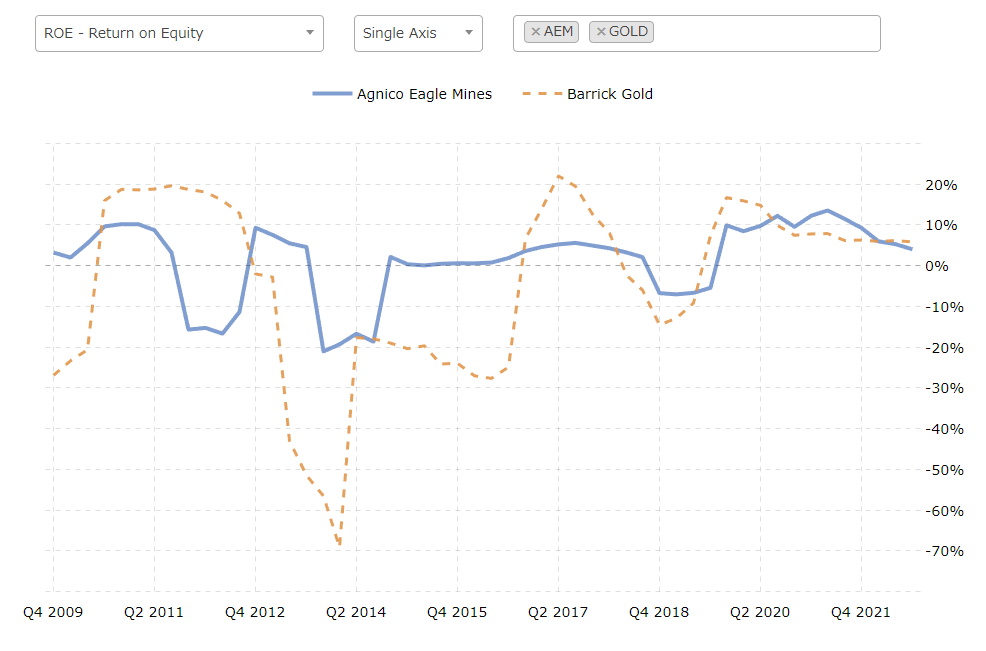Select the AEM ticker chip
Image resolution: width=986 pixels, height=651 pixels.
[x=551, y=31]
